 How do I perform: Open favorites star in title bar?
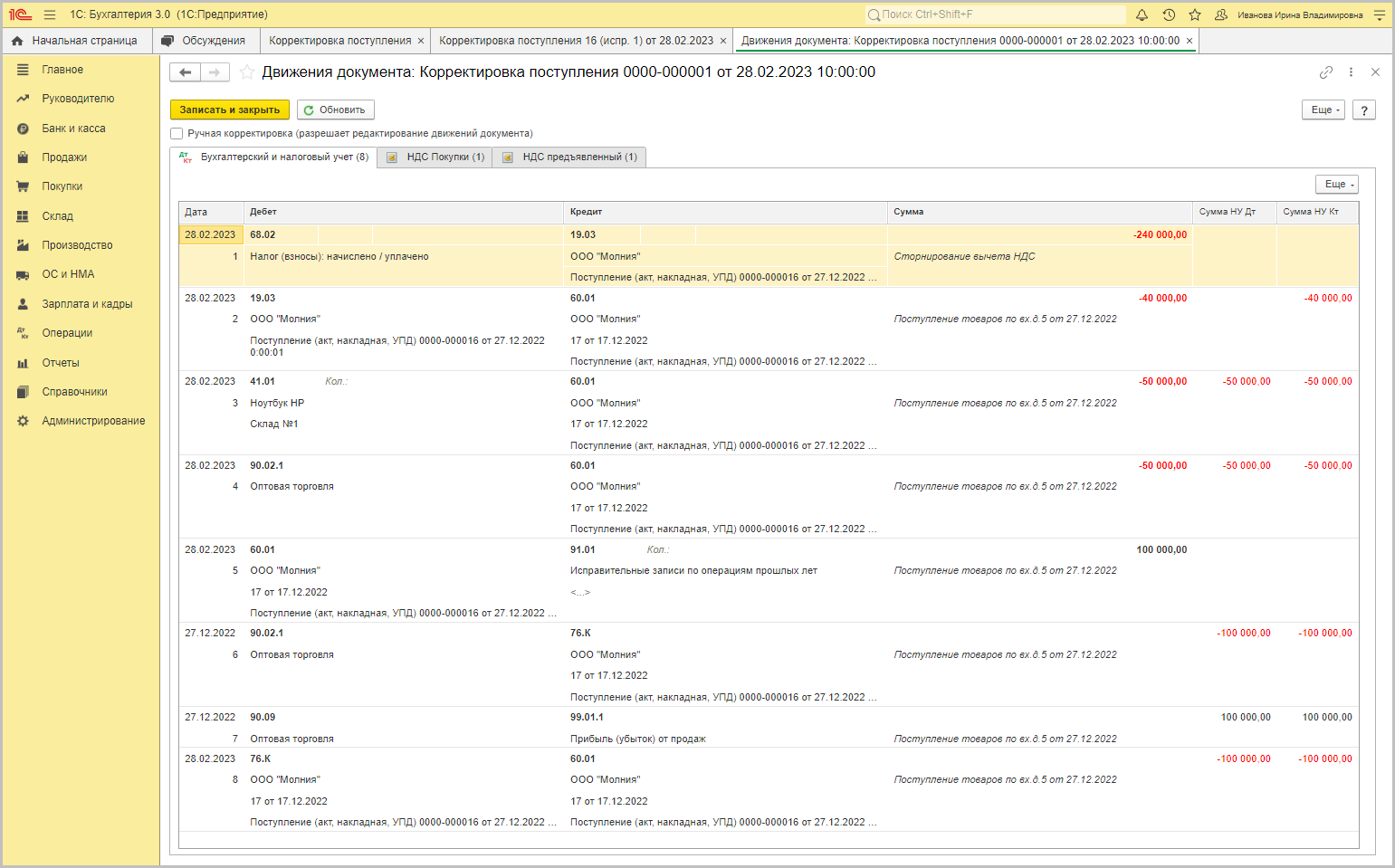click(1195, 14)
